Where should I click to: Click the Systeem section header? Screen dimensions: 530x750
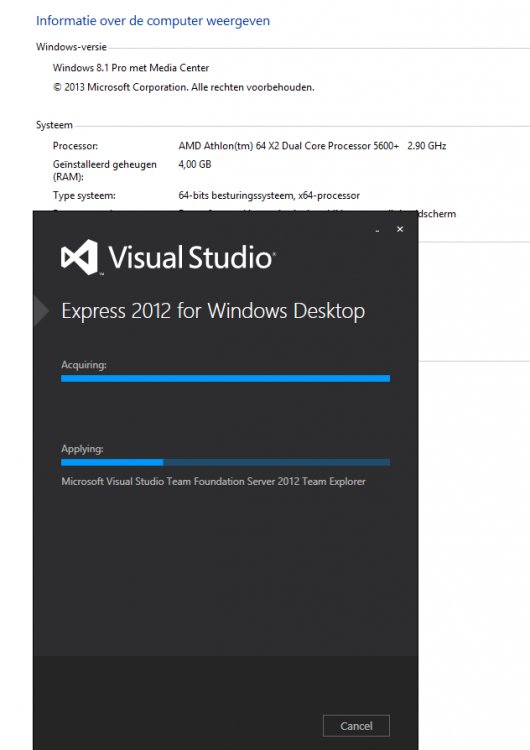click(x=54, y=125)
